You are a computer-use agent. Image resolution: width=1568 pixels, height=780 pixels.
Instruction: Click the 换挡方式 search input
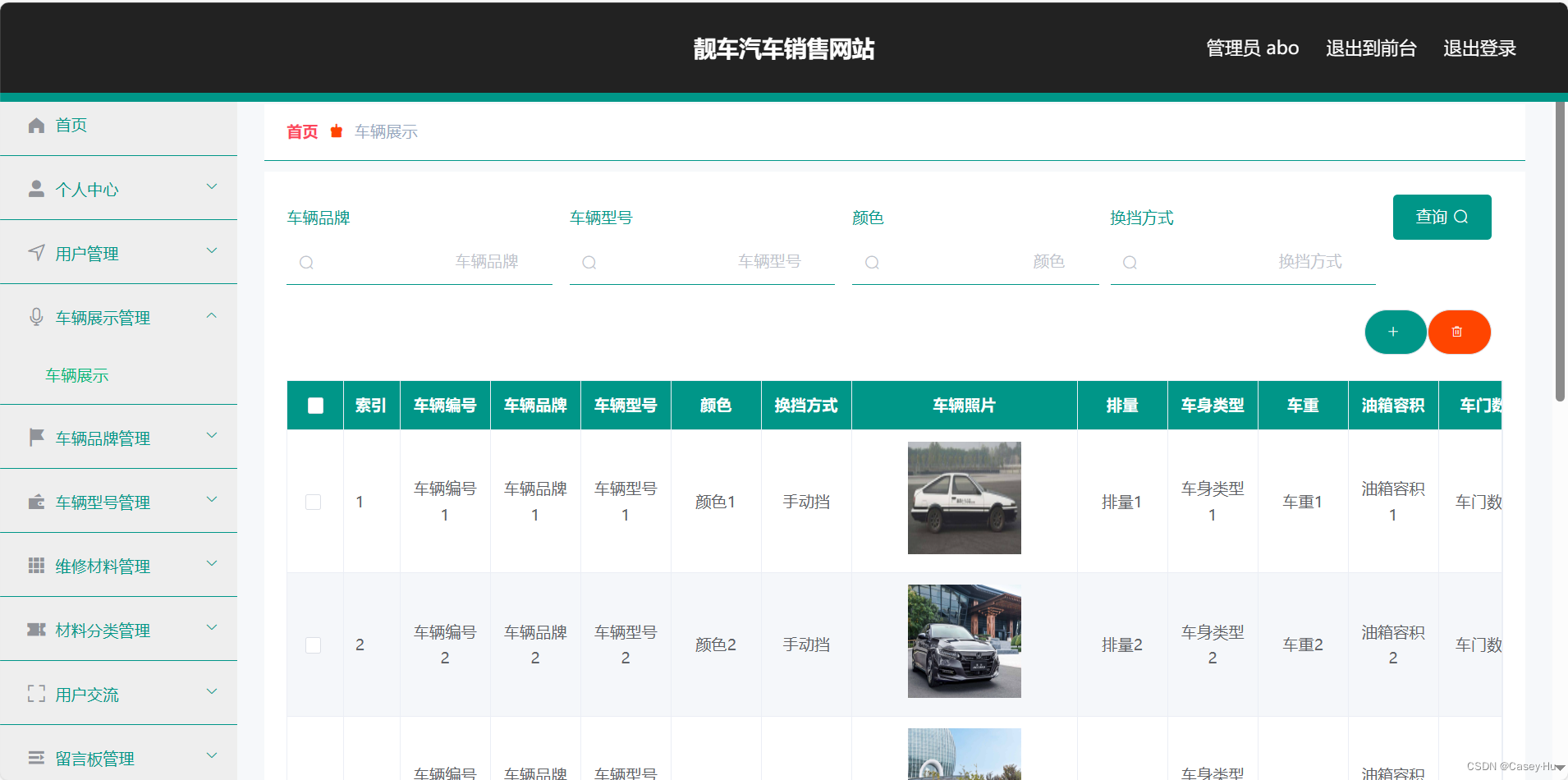(1243, 263)
